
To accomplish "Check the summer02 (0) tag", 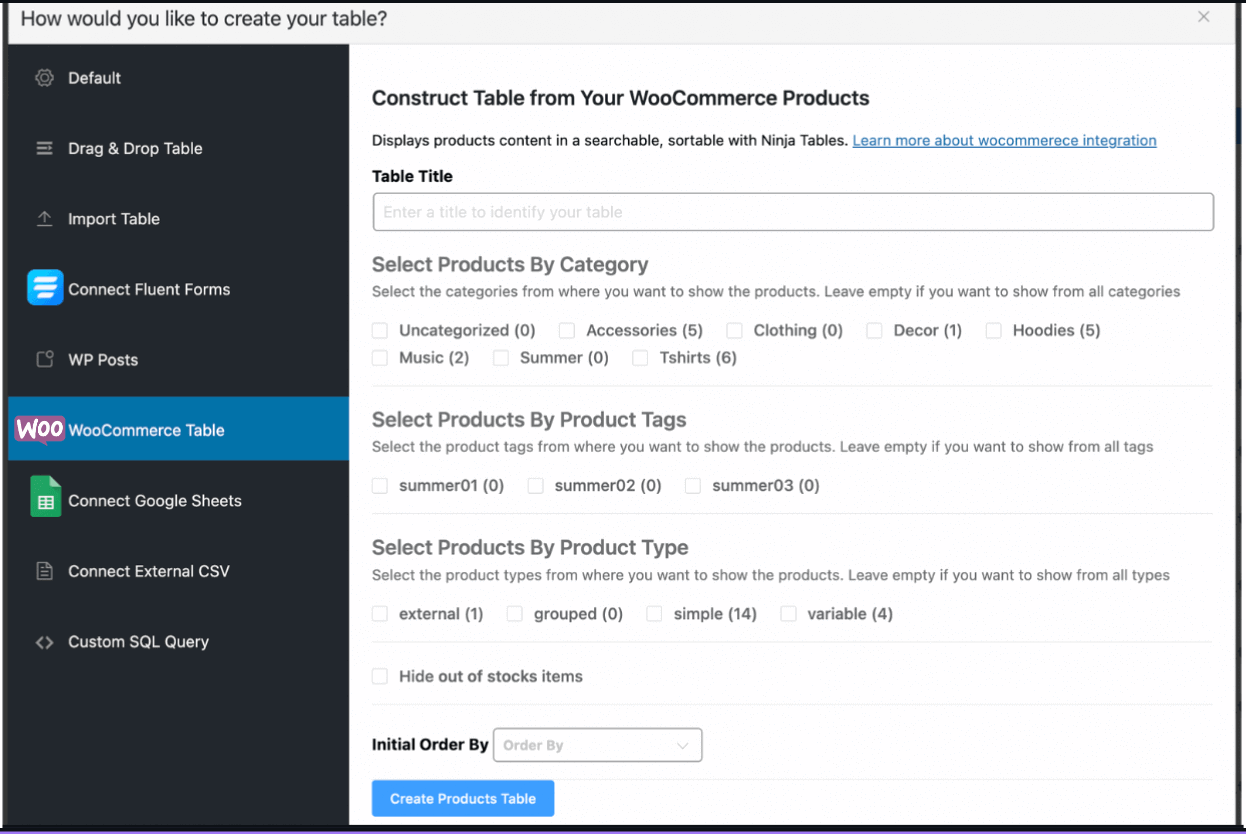I will pyautogui.click(x=536, y=485).
